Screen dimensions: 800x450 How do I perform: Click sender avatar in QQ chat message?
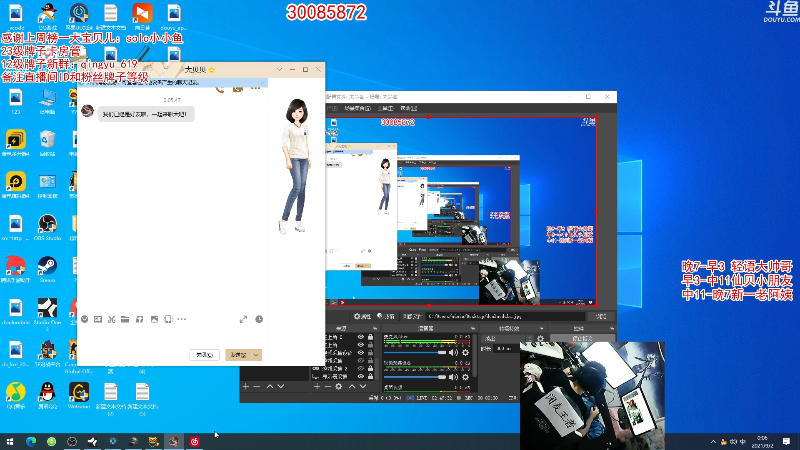coord(88,111)
